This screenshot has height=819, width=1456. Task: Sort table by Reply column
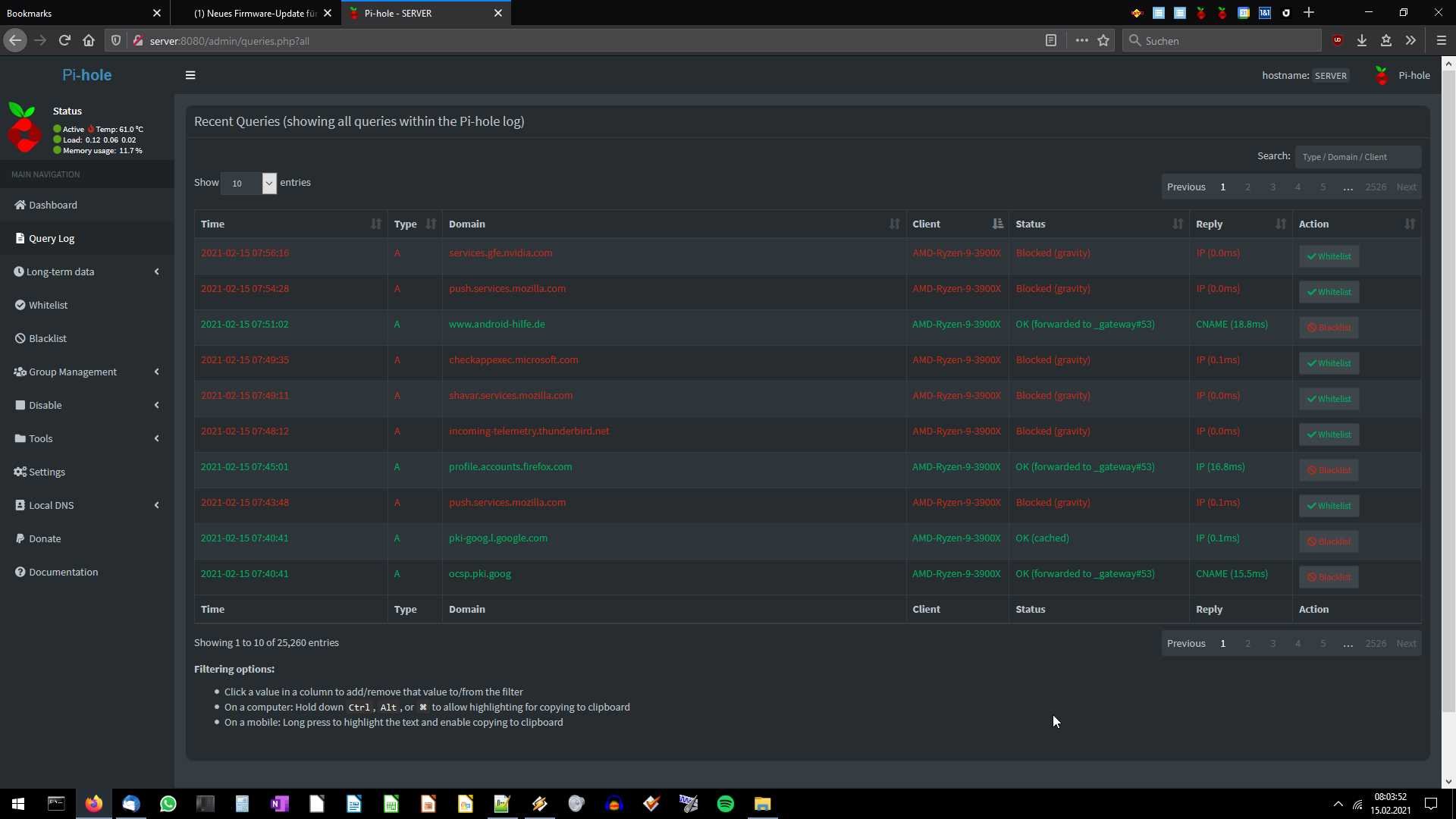coord(1241,224)
